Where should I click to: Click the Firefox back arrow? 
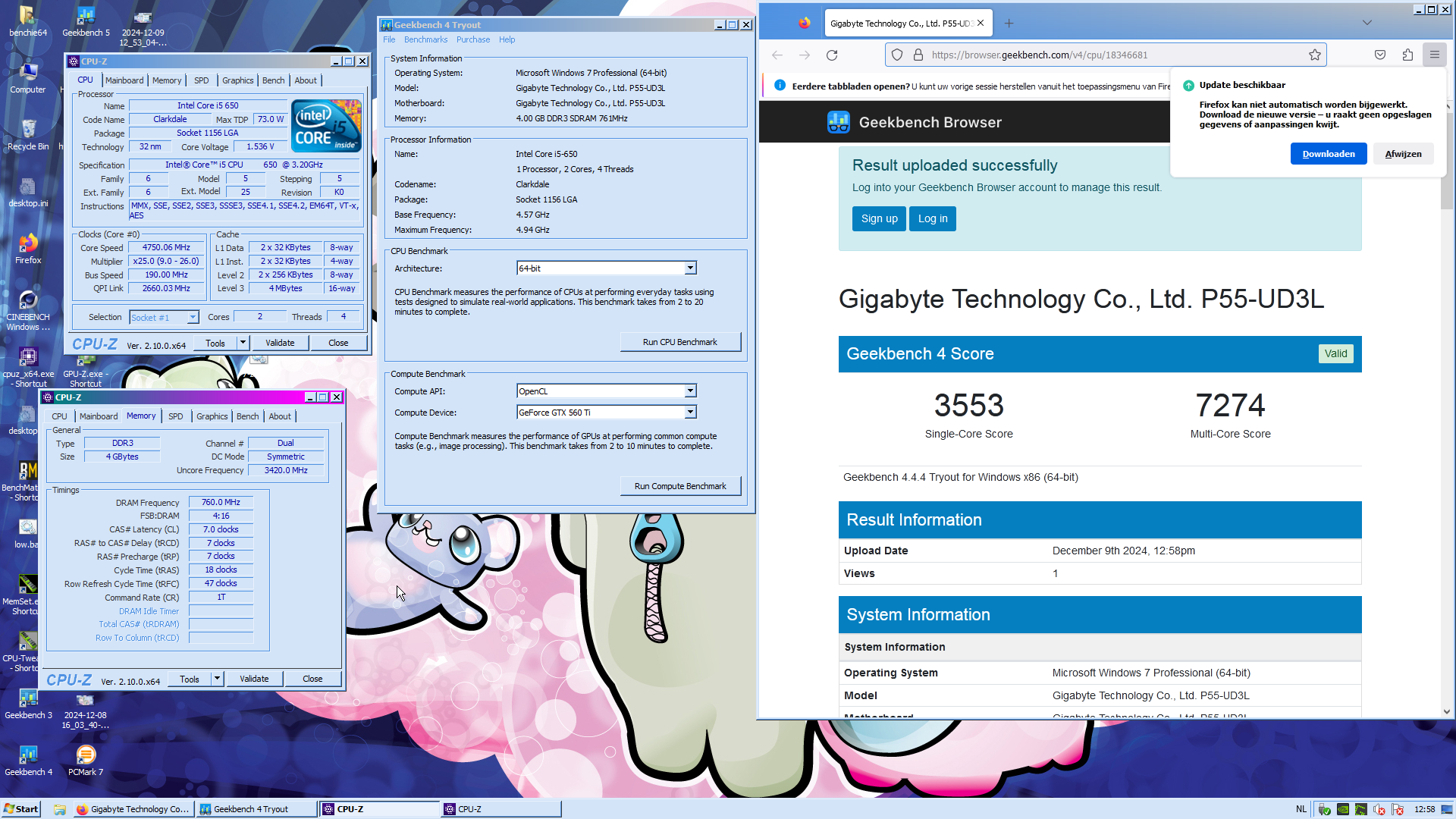[x=777, y=55]
